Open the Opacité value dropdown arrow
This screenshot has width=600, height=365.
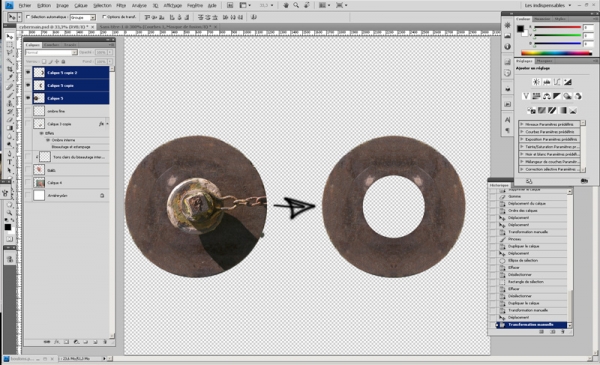pyautogui.click(x=110, y=52)
